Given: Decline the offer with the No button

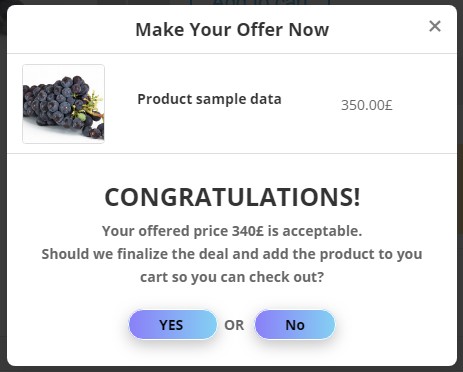Looking at the screenshot, I should 295,325.
